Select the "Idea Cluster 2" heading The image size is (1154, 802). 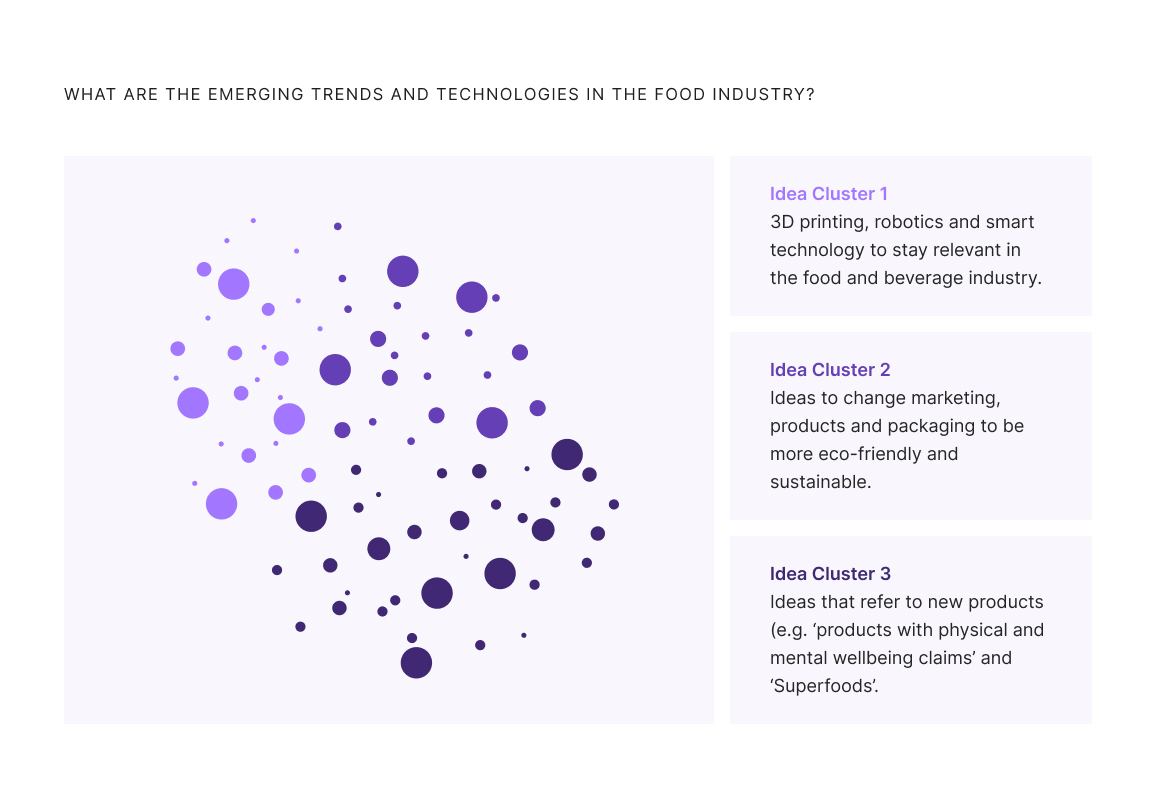tap(829, 369)
